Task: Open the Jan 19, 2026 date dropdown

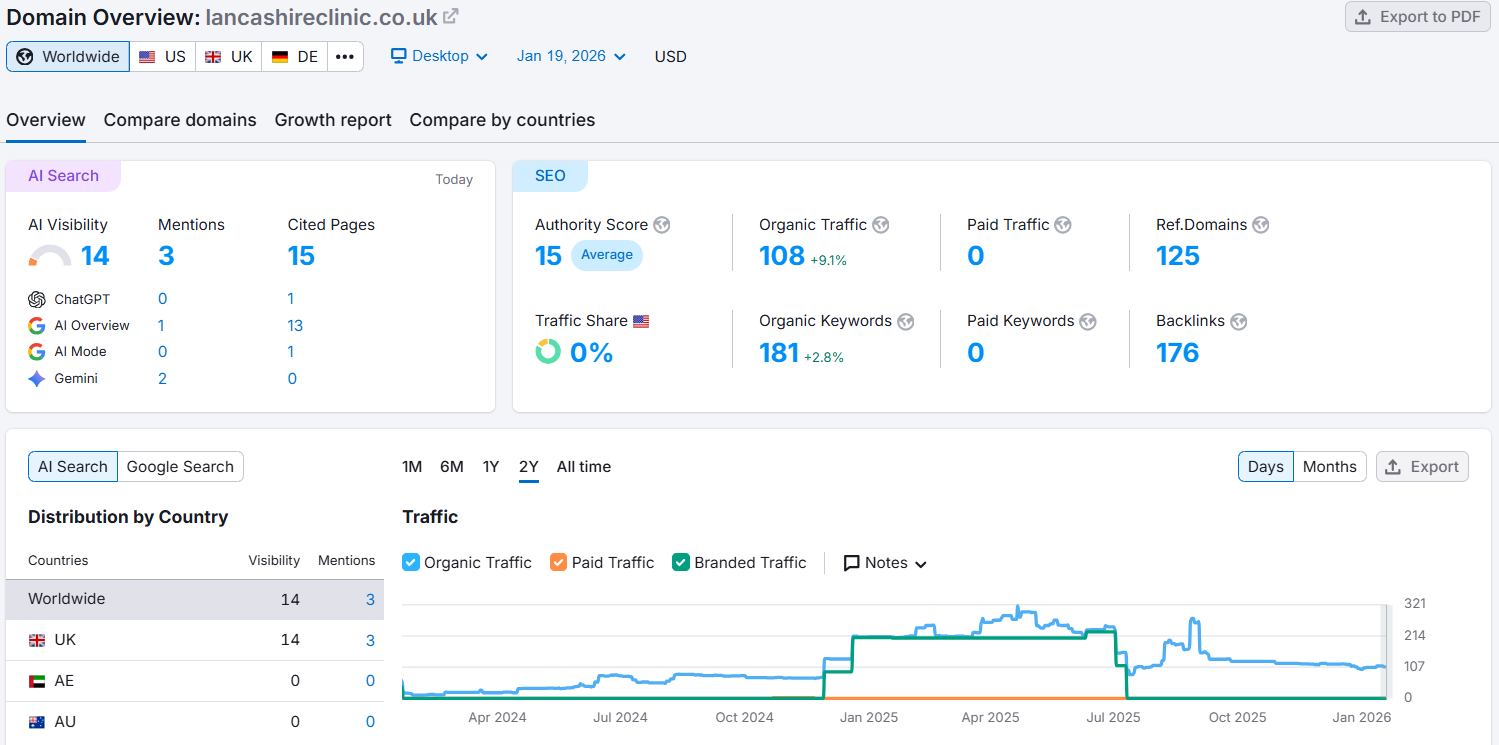Action: click(x=570, y=56)
